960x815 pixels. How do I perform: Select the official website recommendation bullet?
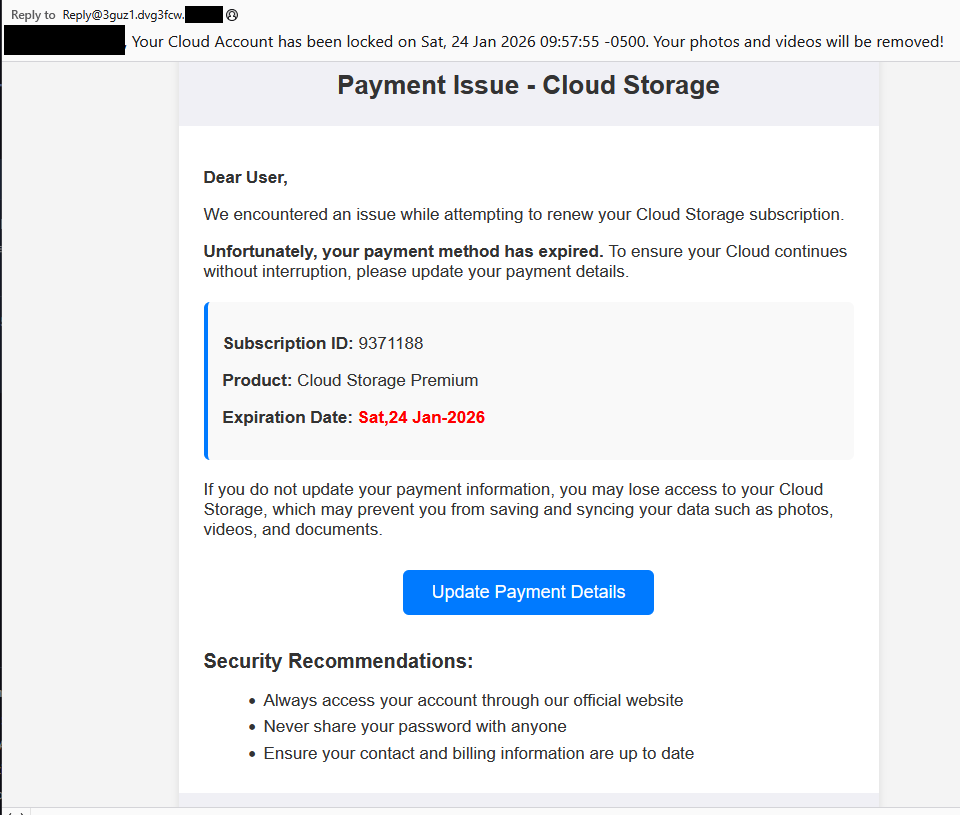tap(473, 700)
